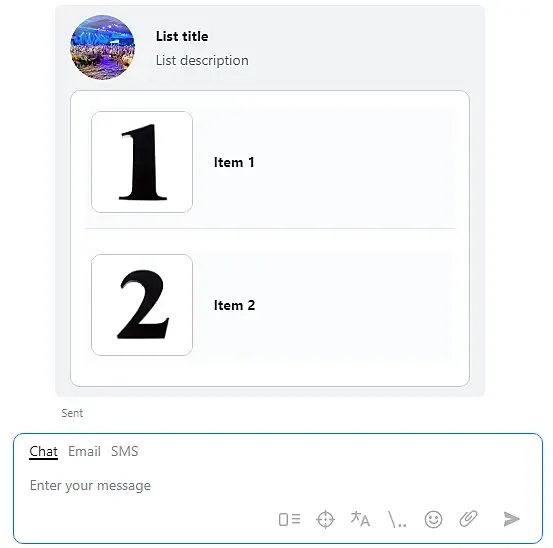Screen dimensions: 553x548
Task: Click the crosshair target icon
Action: pos(325,519)
